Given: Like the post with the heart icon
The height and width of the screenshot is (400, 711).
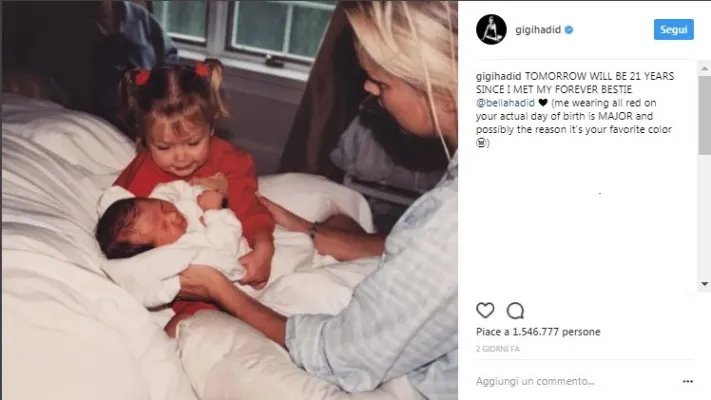Looking at the screenshot, I should [485, 310].
